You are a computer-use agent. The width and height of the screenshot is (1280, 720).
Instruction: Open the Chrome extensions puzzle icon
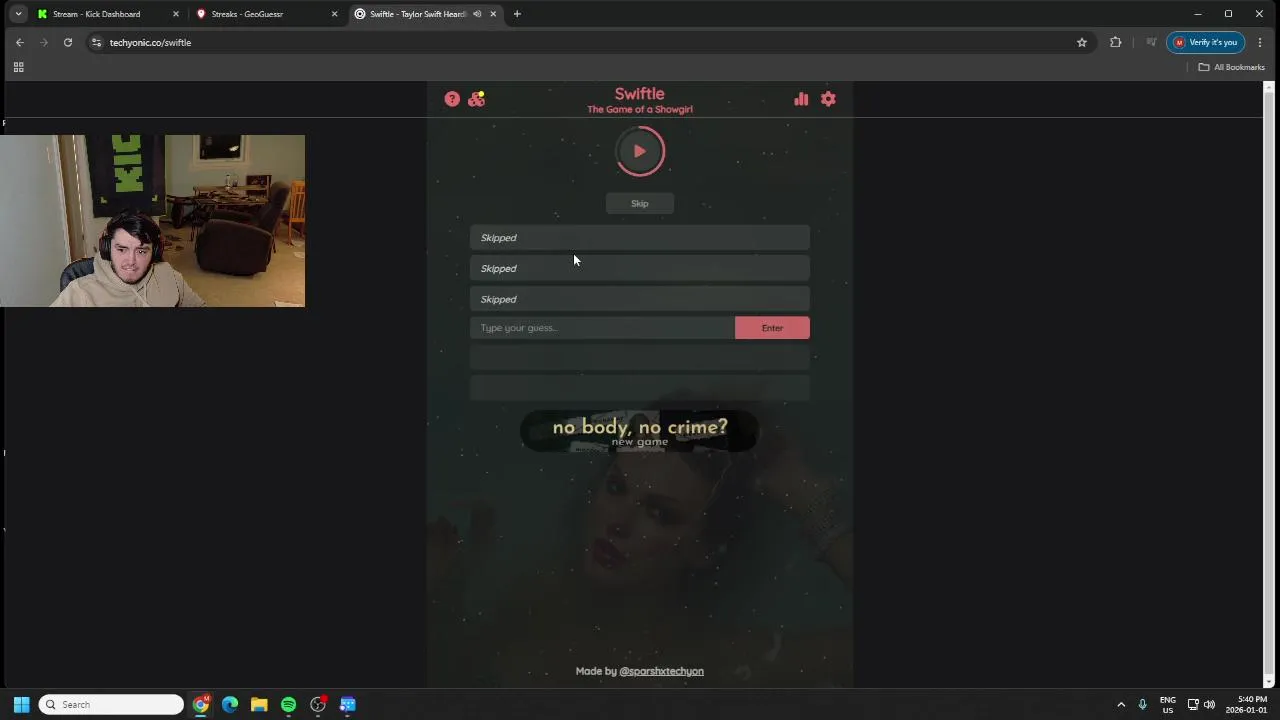click(1116, 42)
